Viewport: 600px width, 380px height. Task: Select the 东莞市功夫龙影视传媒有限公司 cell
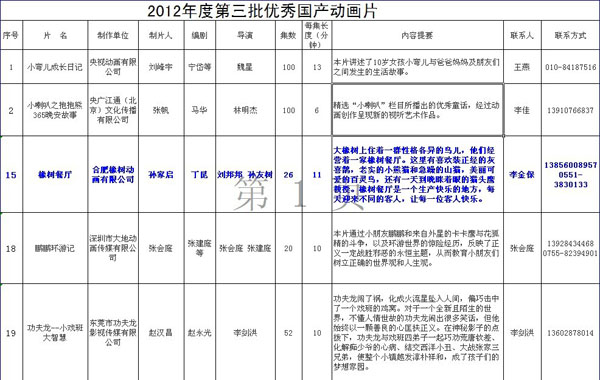coord(113,332)
